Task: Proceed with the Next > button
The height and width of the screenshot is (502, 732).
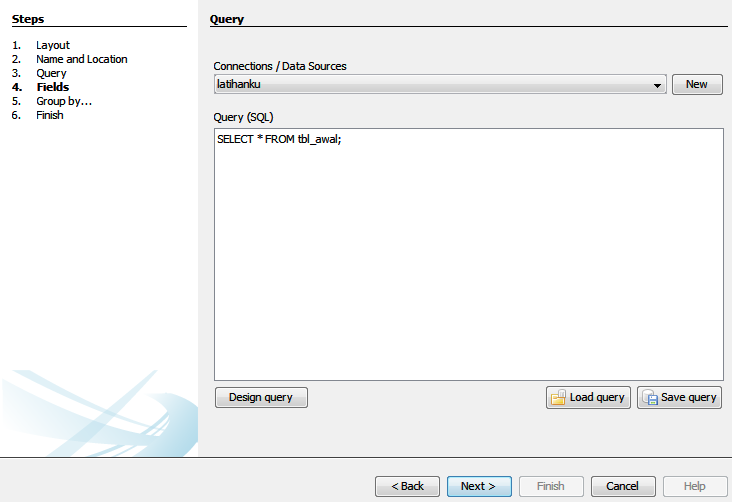Action: pos(479,486)
